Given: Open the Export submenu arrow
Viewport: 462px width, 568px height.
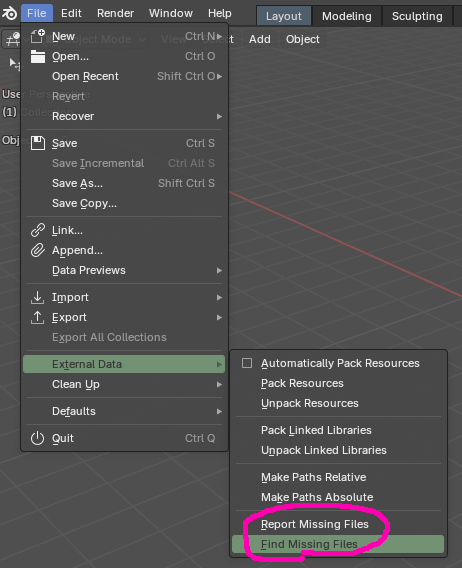Looking at the screenshot, I should tap(219, 318).
